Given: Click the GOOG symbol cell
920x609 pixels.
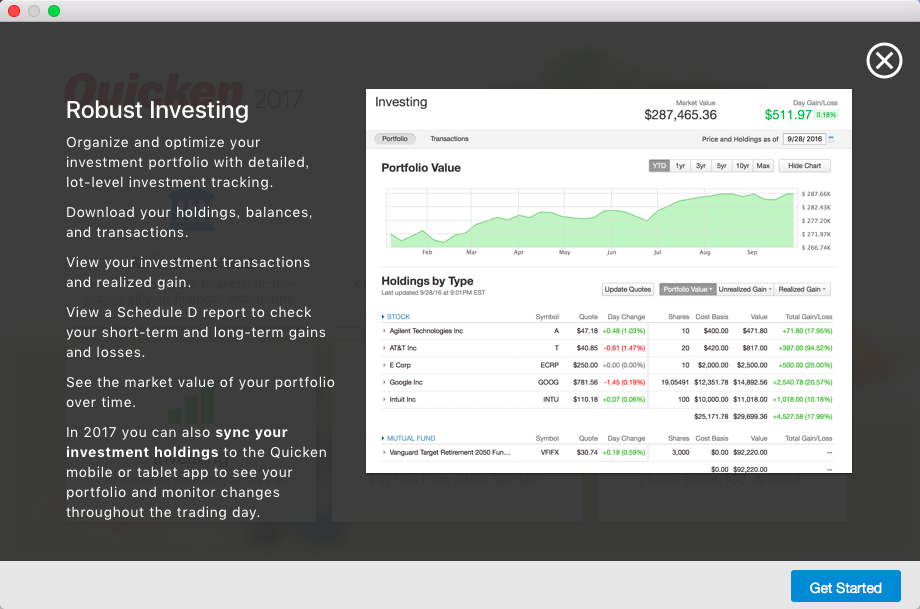Looking at the screenshot, I should [x=548, y=382].
